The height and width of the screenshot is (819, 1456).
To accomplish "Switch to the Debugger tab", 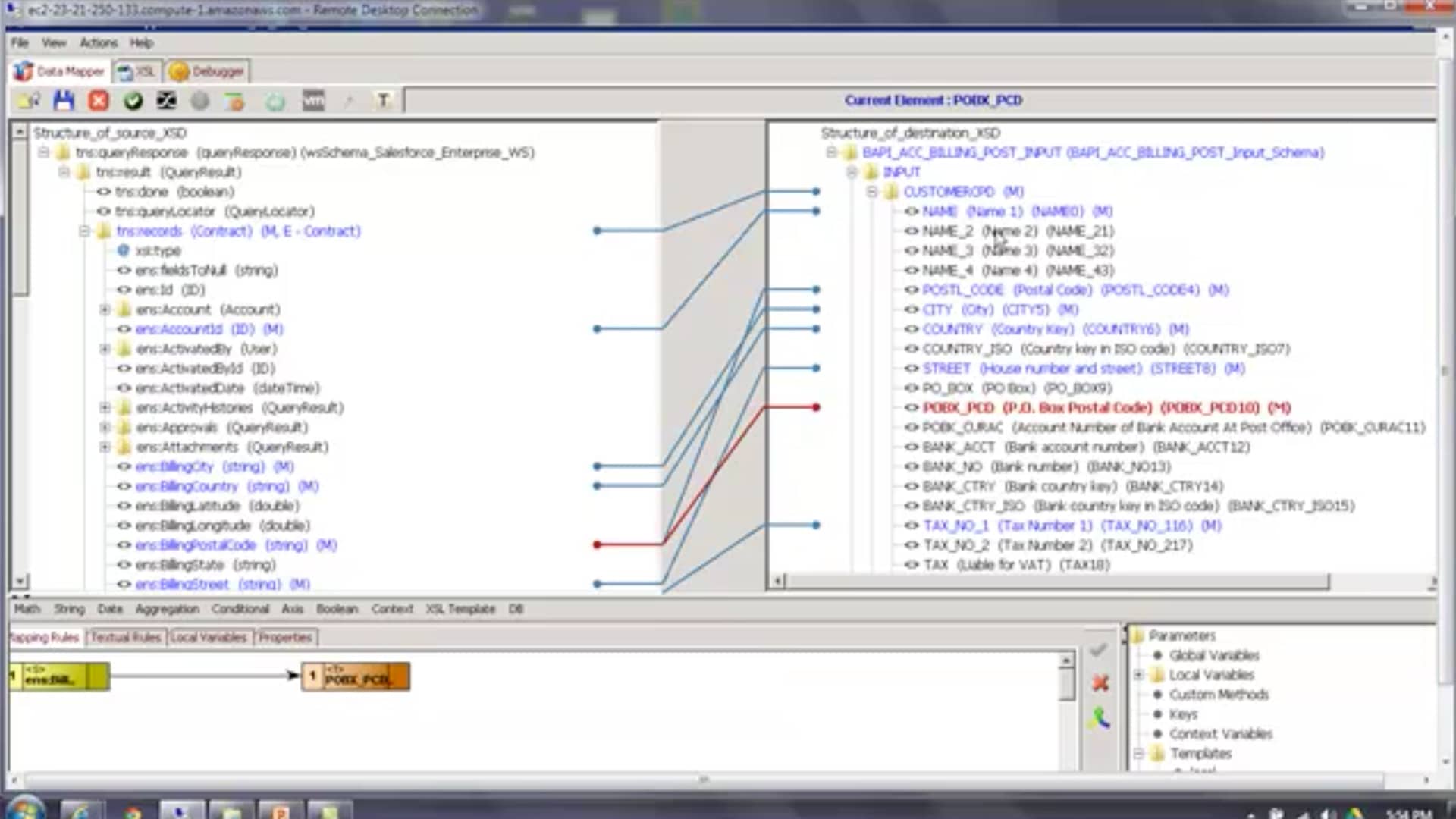I will click(207, 71).
